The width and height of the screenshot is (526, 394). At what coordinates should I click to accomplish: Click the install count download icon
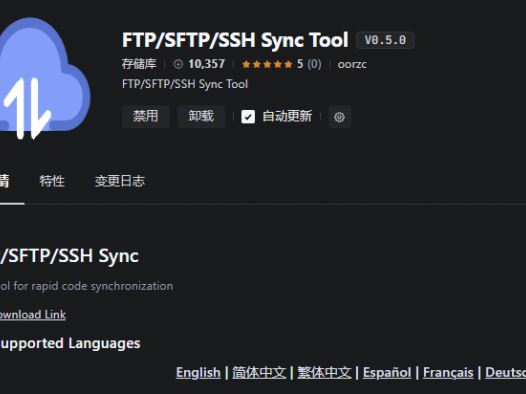tap(178, 64)
